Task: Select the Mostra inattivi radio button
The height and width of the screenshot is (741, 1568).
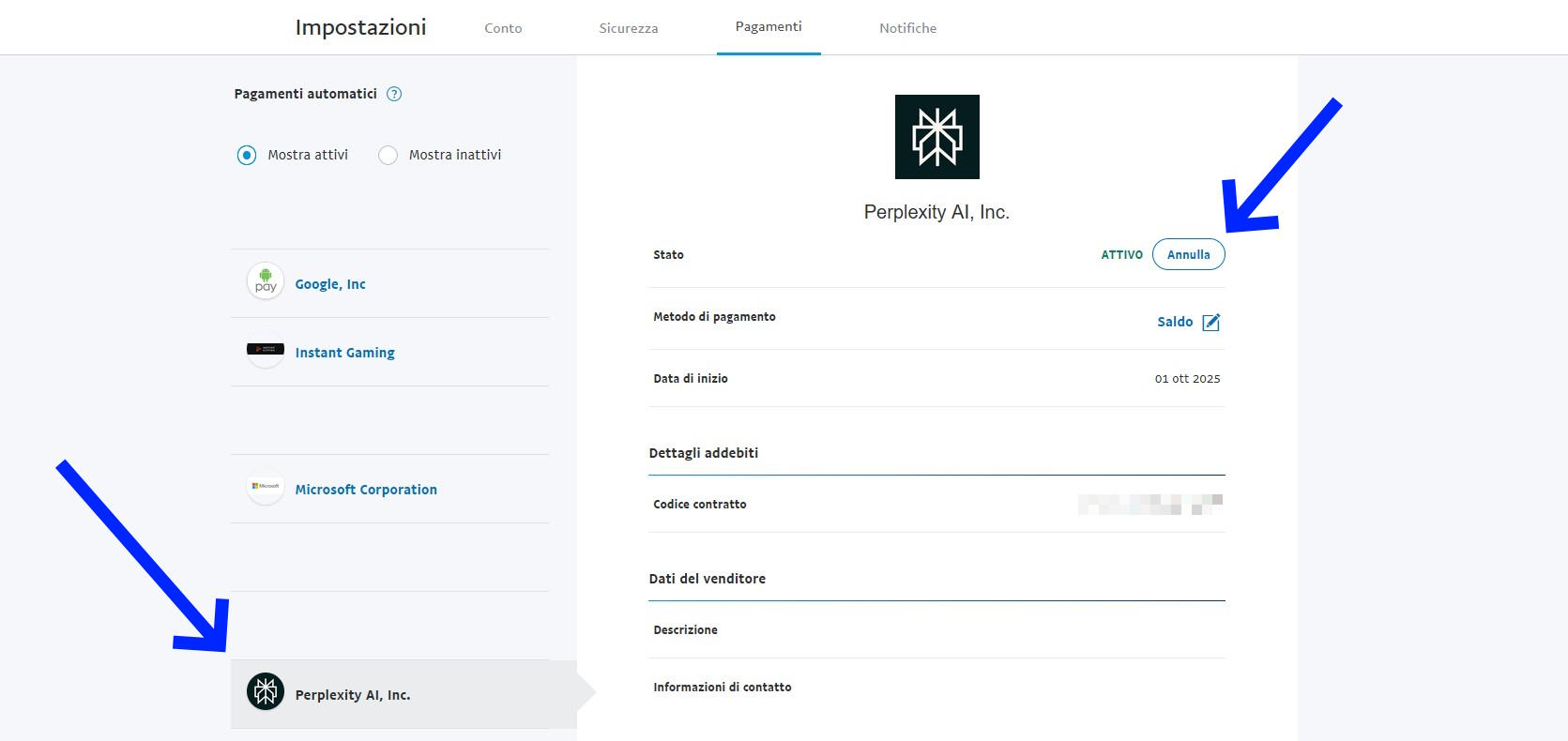Action: pyautogui.click(x=388, y=155)
